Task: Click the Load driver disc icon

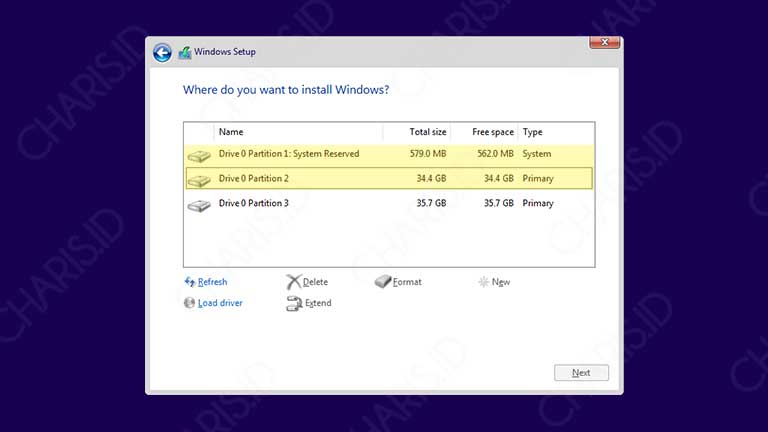Action: pos(189,303)
